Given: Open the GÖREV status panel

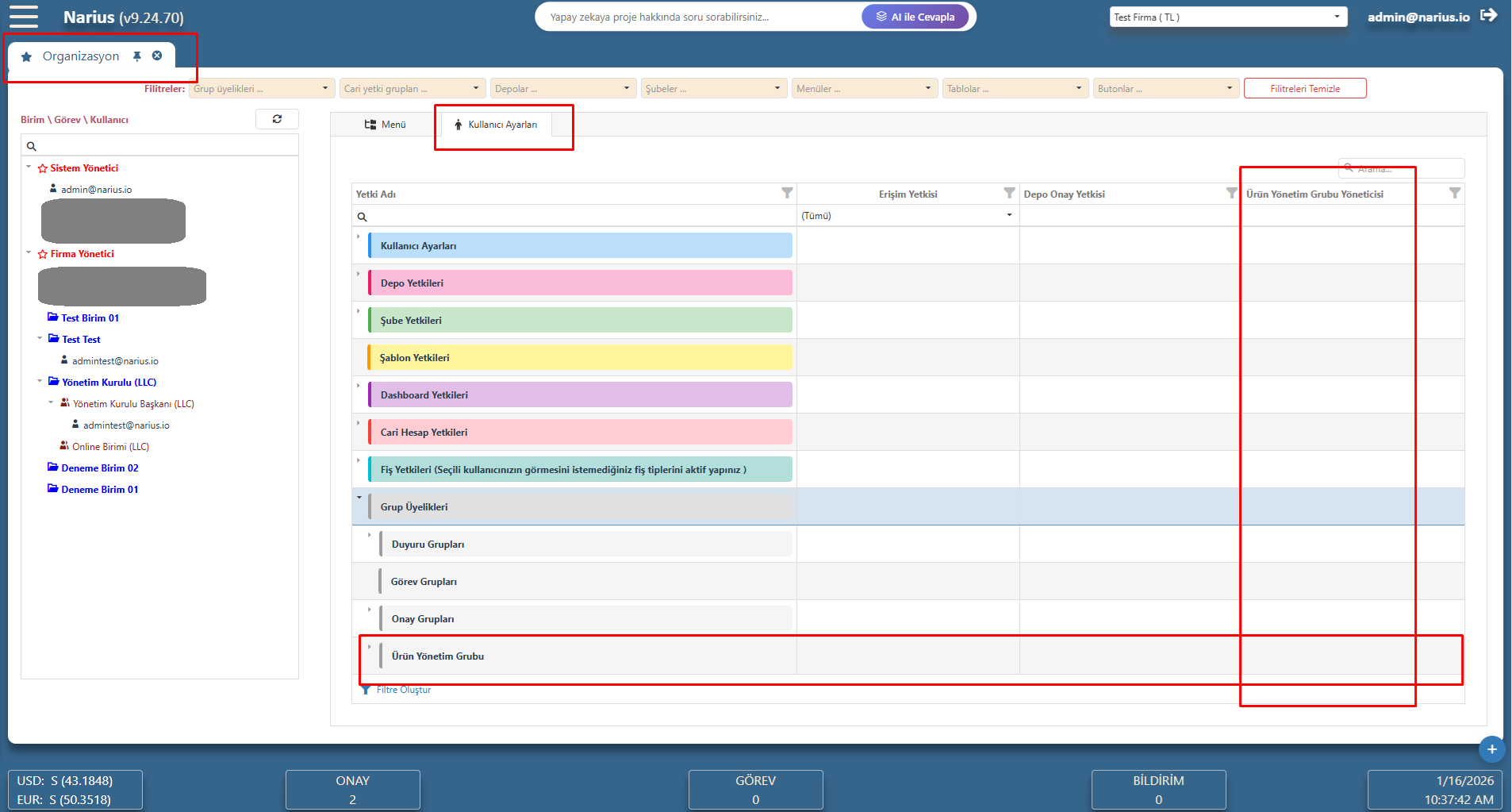Looking at the screenshot, I should 755,790.
